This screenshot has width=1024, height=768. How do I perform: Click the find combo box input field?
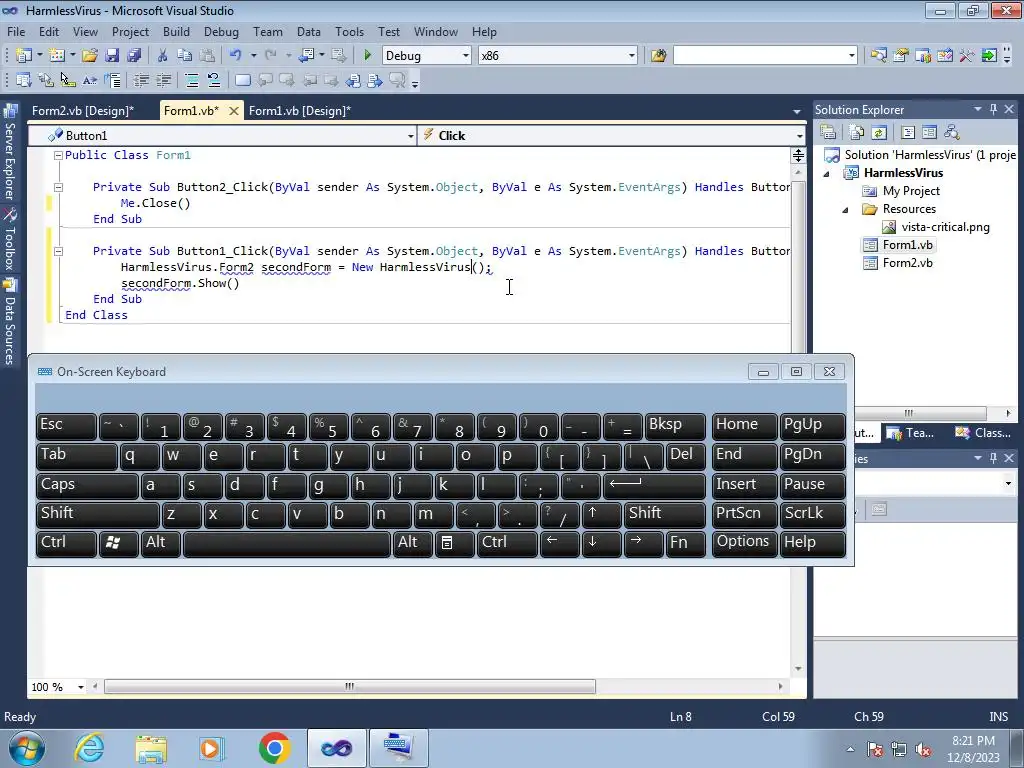(x=760, y=56)
